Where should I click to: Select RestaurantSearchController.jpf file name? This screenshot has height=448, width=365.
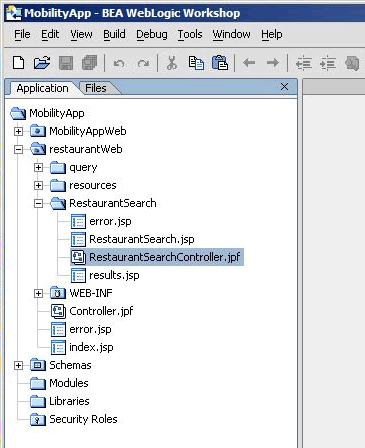pyautogui.click(x=165, y=257)
